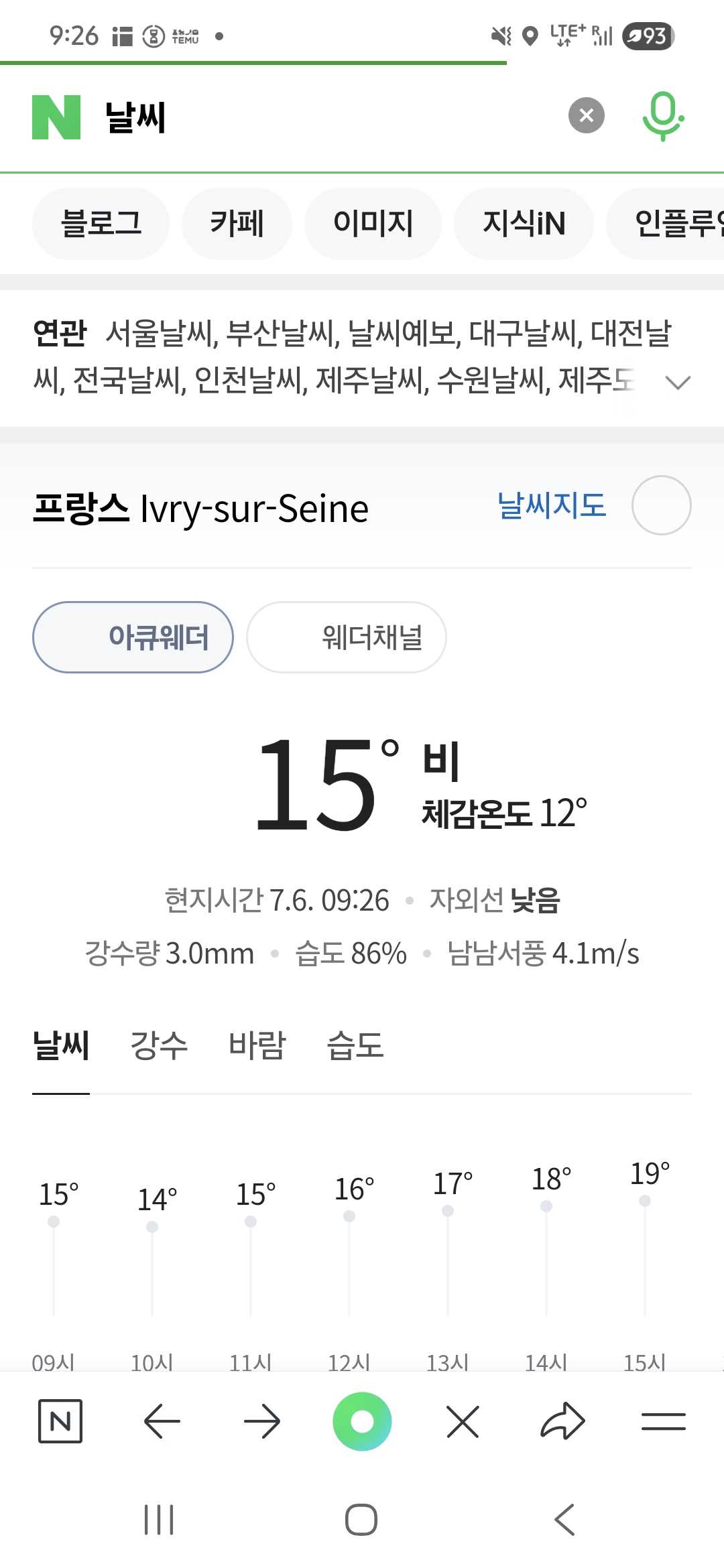Image resolution: width=724 pixels, height=1568 pixels.
Task: Switch to the 강수 forecast tab
Action: (159, 1045)
